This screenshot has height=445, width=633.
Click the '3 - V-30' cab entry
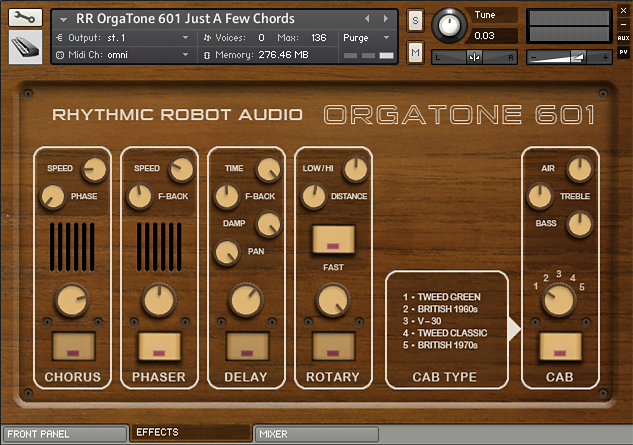click(422, 321)
